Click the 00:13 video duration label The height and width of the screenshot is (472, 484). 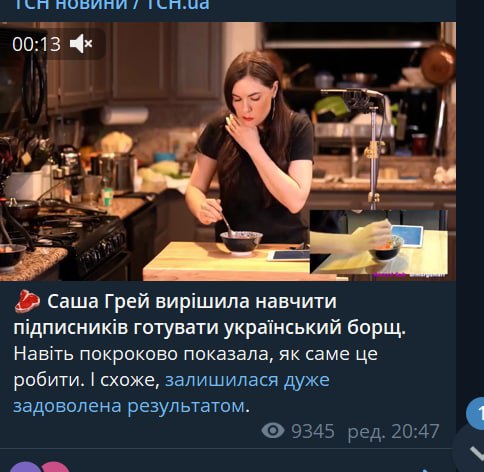point(36,44)
